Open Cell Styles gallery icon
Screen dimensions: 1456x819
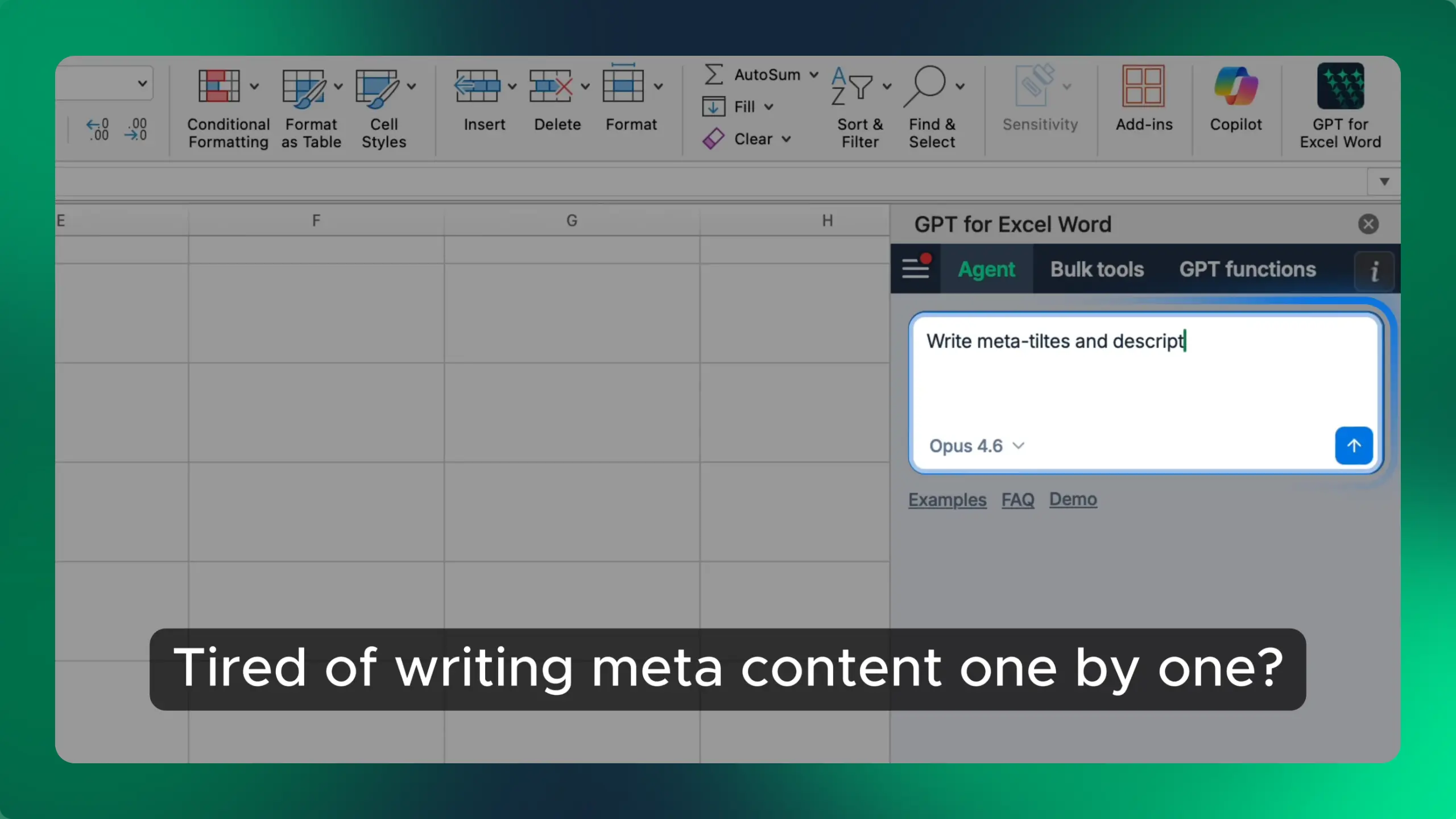click(x=377, y=88)
